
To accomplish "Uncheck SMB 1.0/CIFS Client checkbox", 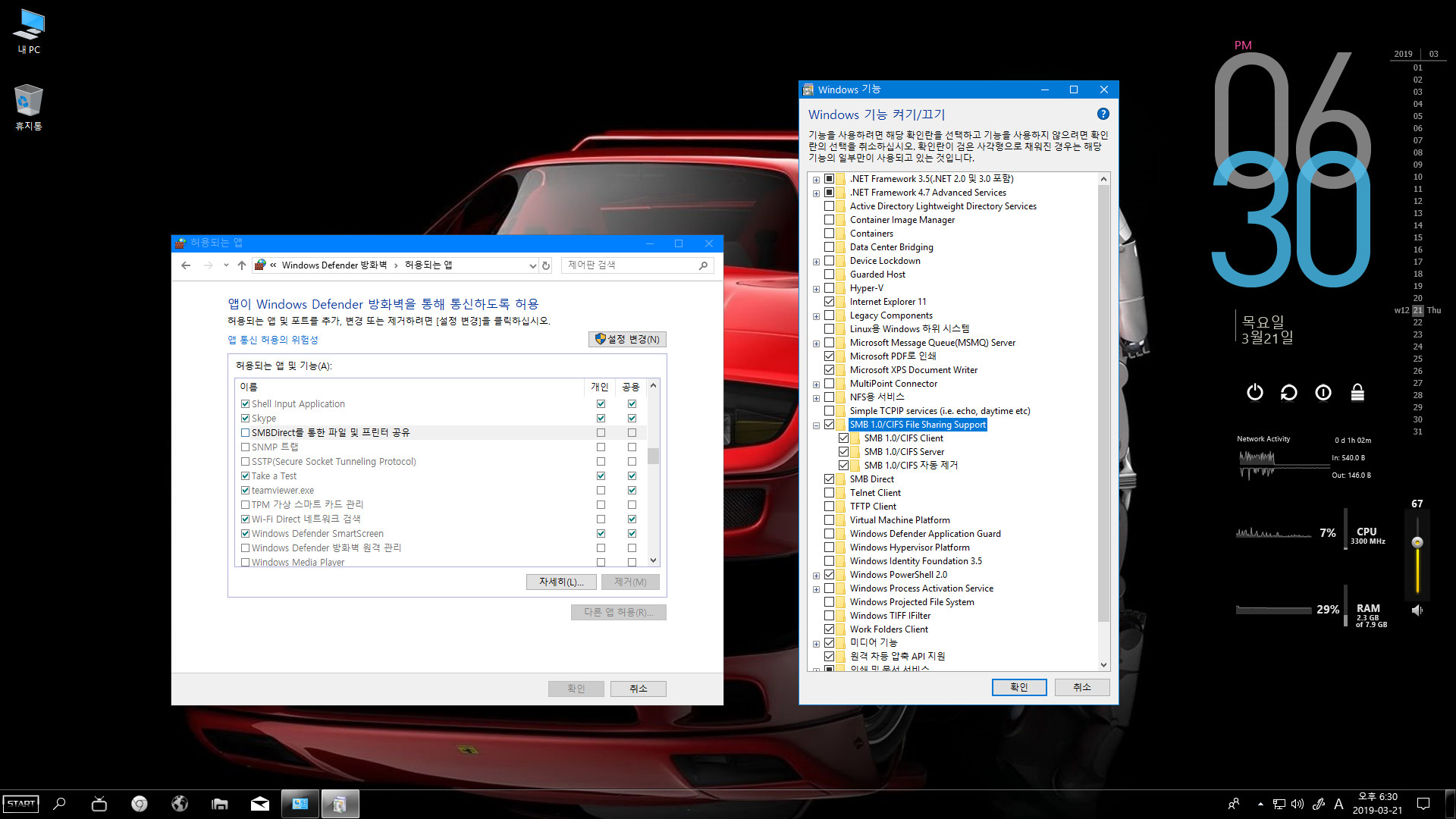I will [843, 438].
